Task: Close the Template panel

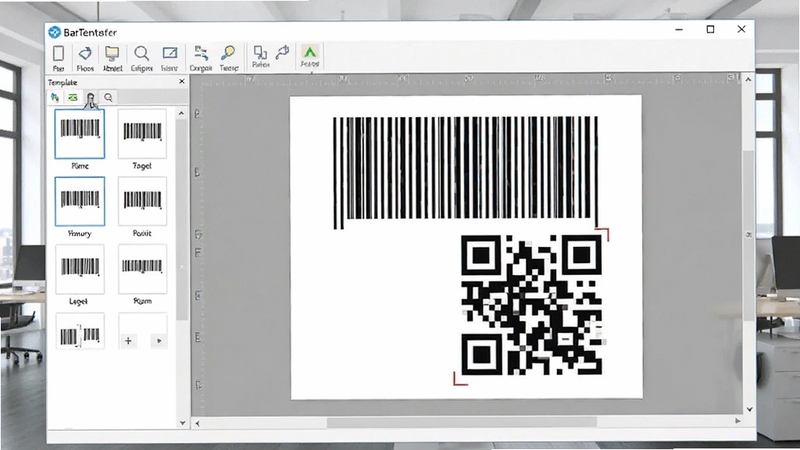Action: 182,81
